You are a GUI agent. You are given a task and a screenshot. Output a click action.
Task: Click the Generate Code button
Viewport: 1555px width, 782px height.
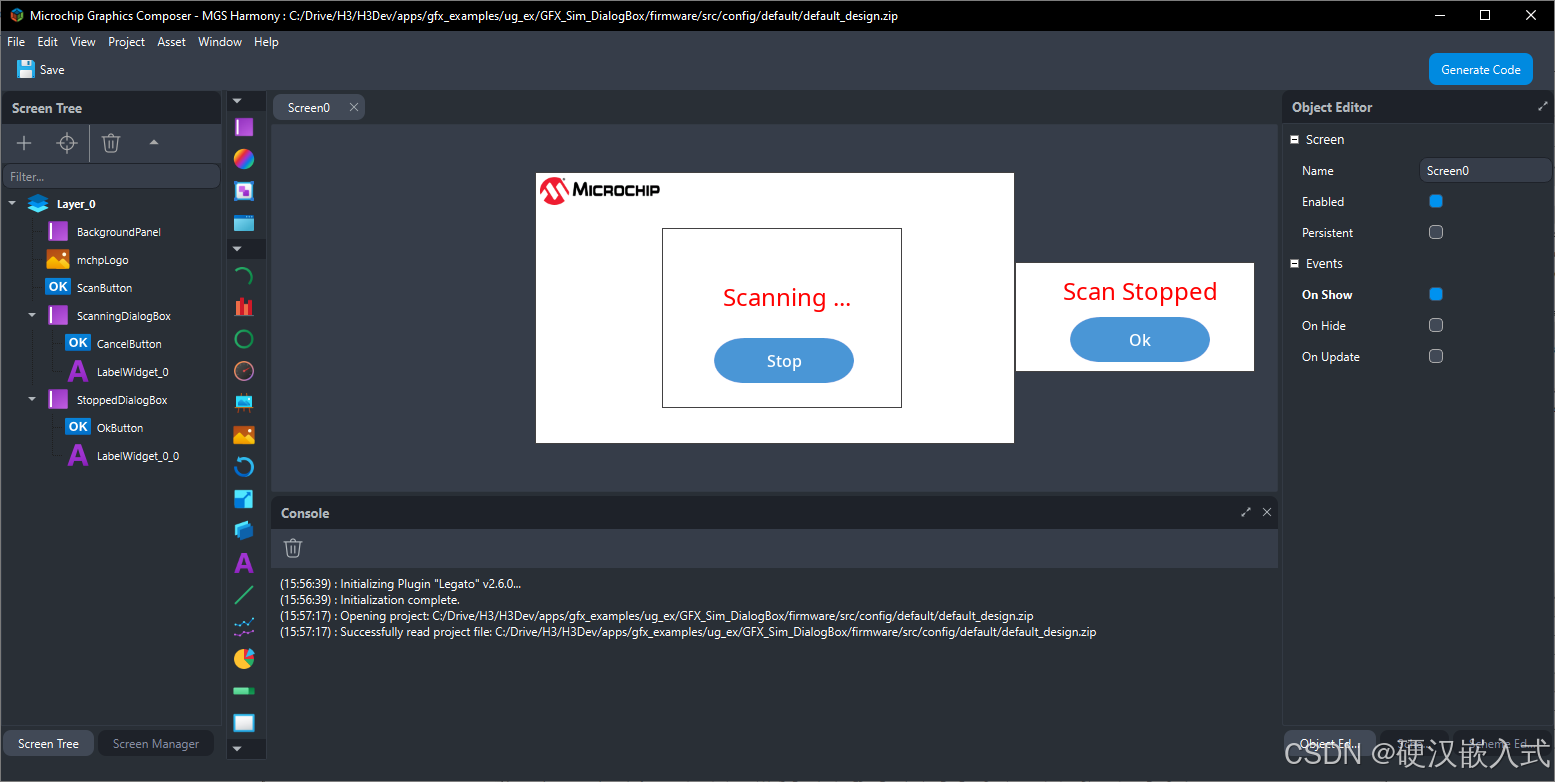coord(1480,69)
